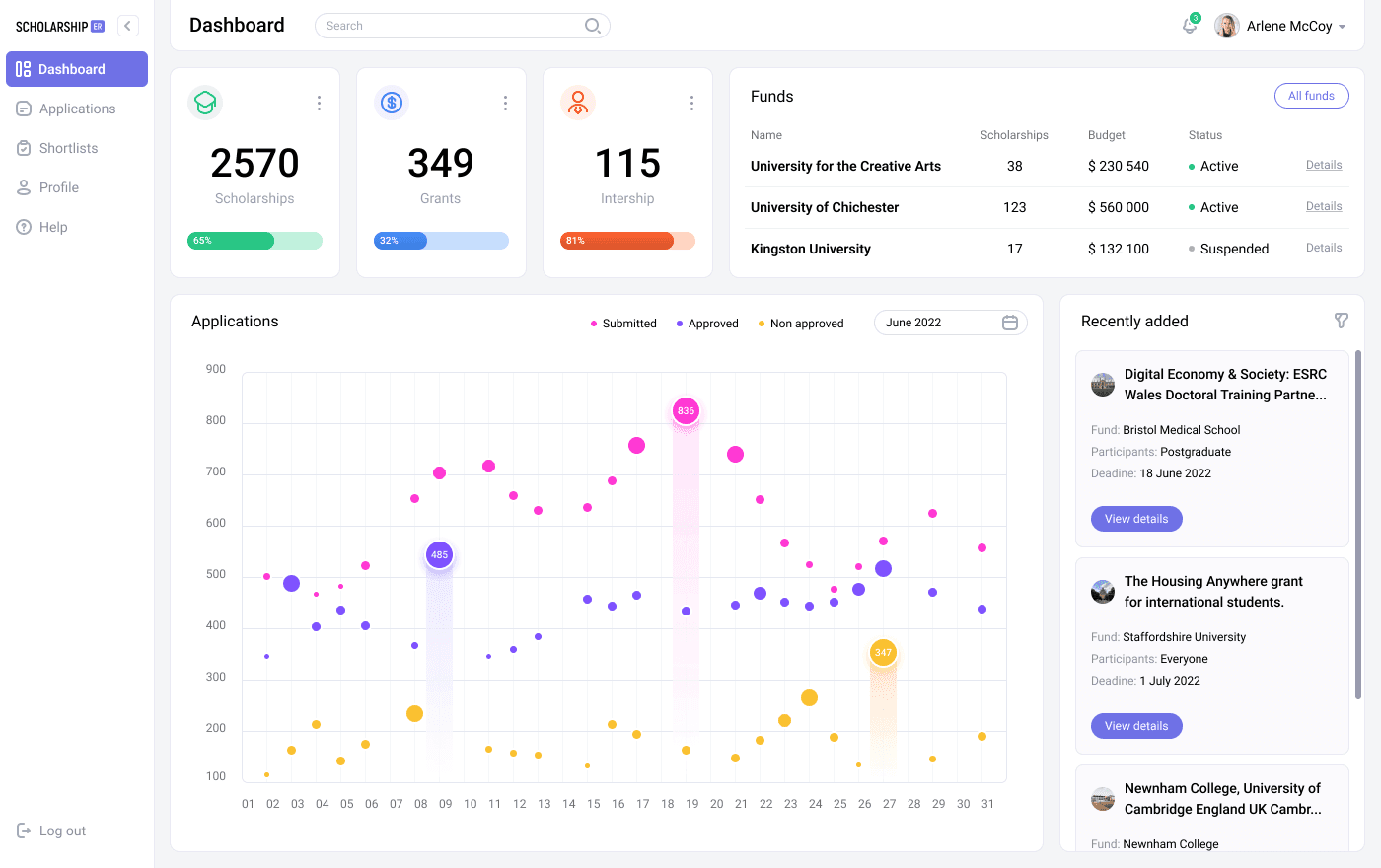This screenshot has height=868, width=1381.
Task: Open calendar icon in date field
Action: [x=1009, y=323]
